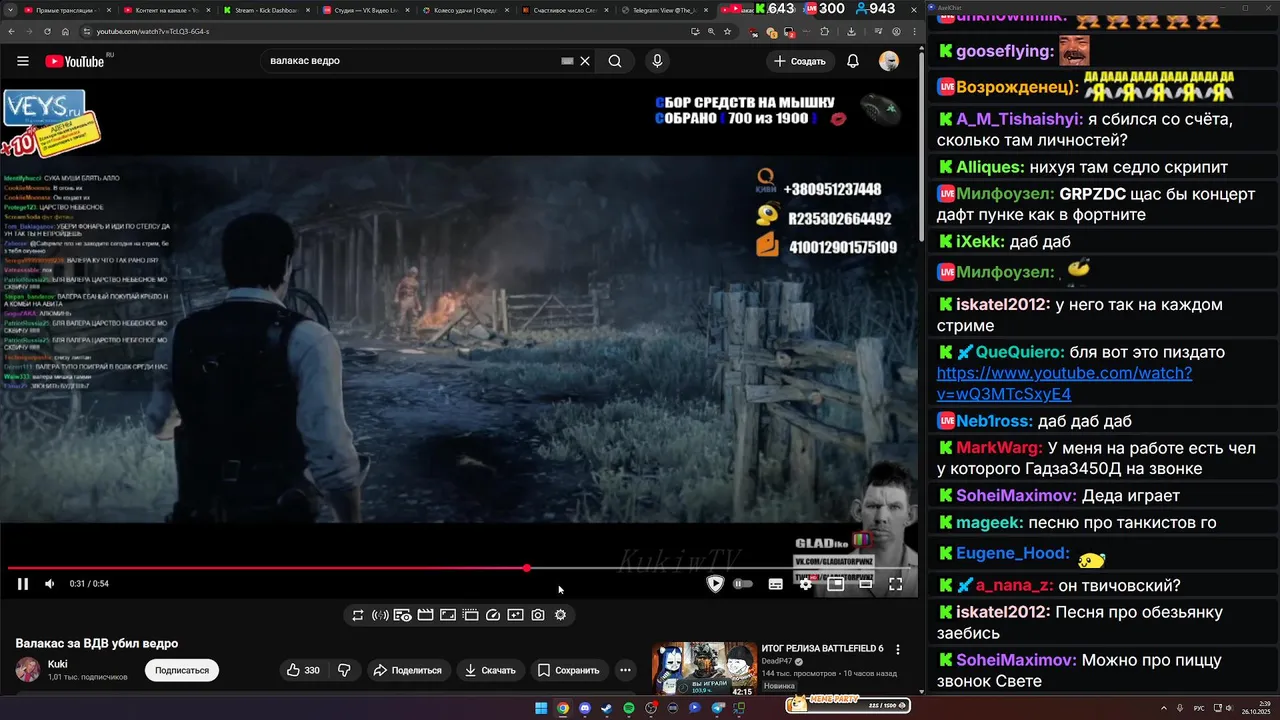Screen dimensions: 1280x720
Task: Click the Создать create button
Action: pyautogui.click(x=801, y=61)
